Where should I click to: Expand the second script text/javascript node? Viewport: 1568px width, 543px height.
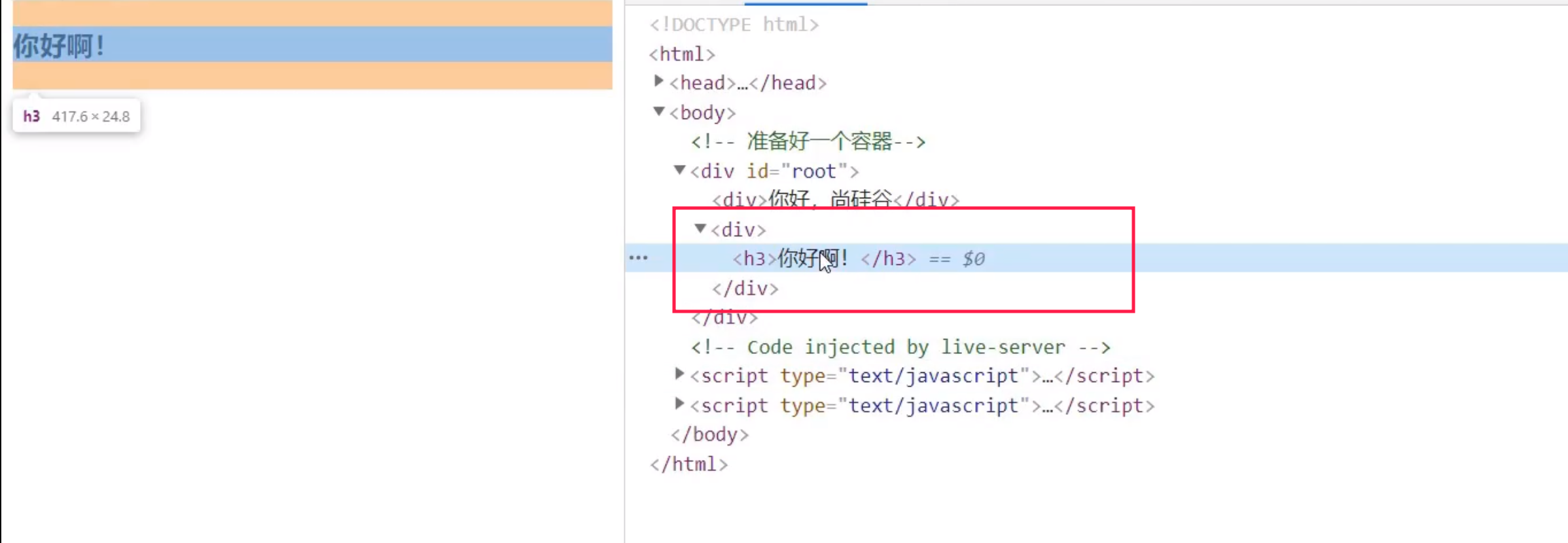click(679, 404)
